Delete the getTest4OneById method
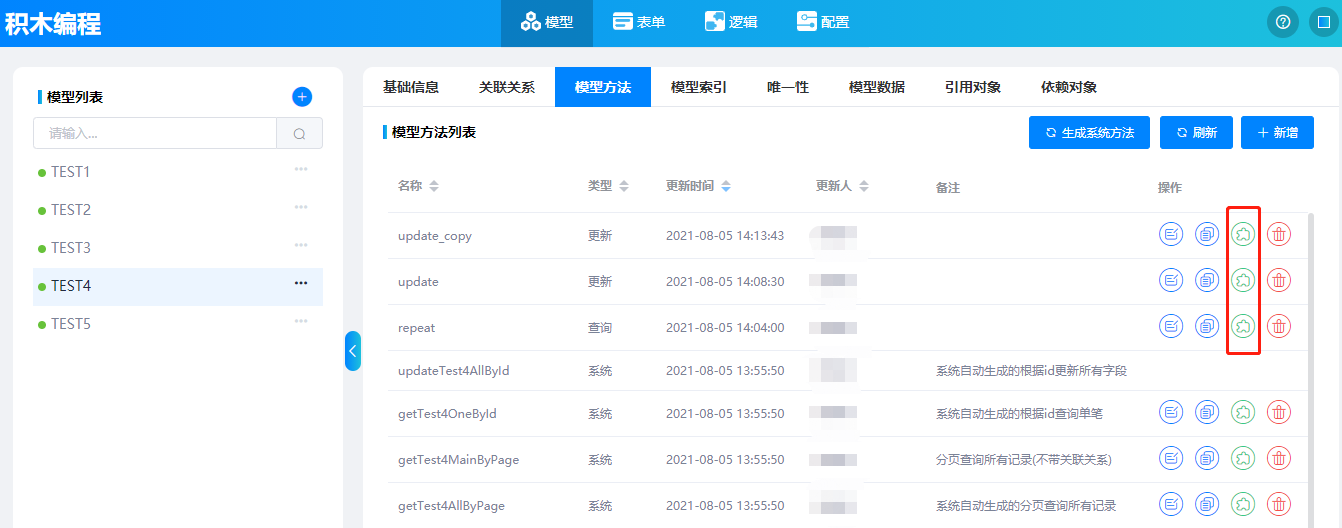This screenshot has height=528, width=1342. pos(1279,412)
